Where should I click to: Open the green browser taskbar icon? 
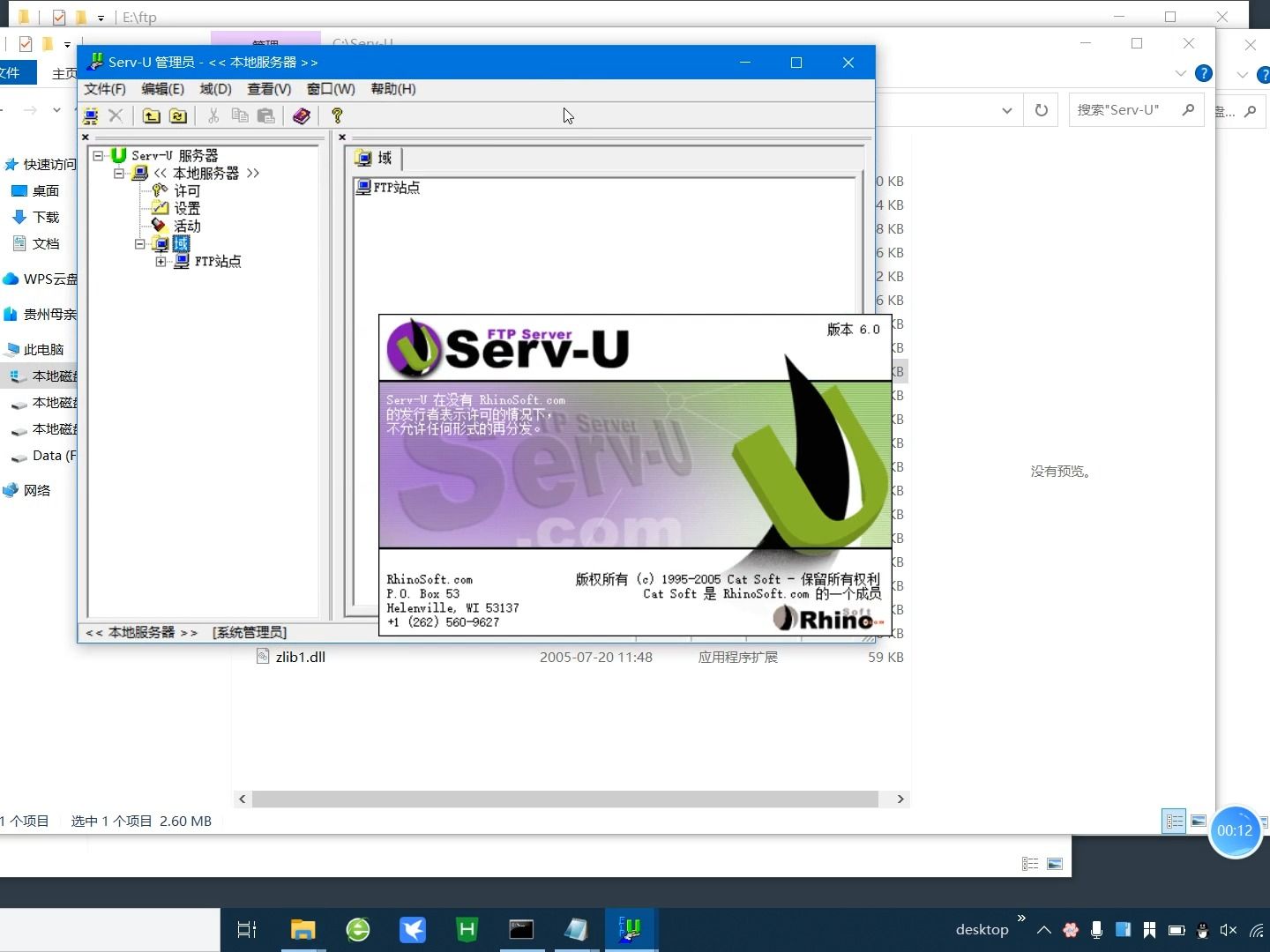click(358, 929)
